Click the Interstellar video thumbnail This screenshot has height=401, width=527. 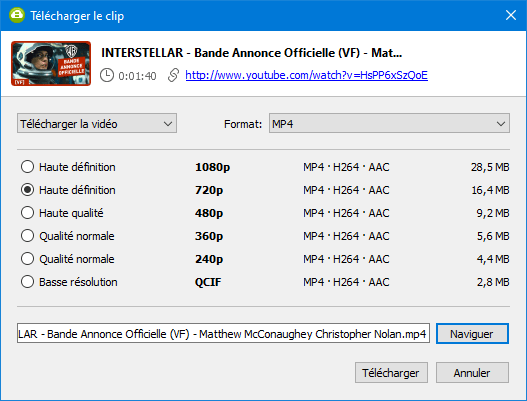(51, 64)
